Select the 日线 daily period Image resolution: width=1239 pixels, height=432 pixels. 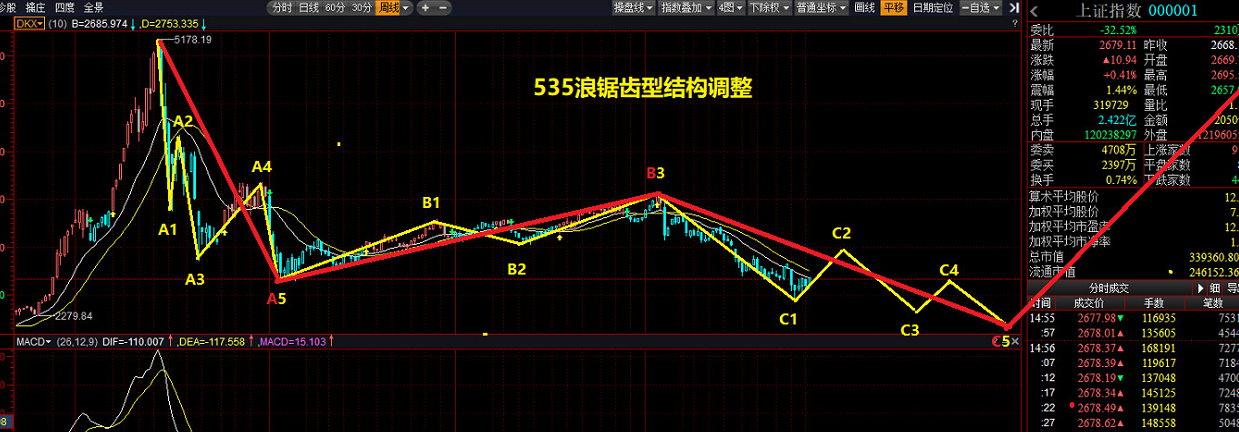click(x=309, y=8)
